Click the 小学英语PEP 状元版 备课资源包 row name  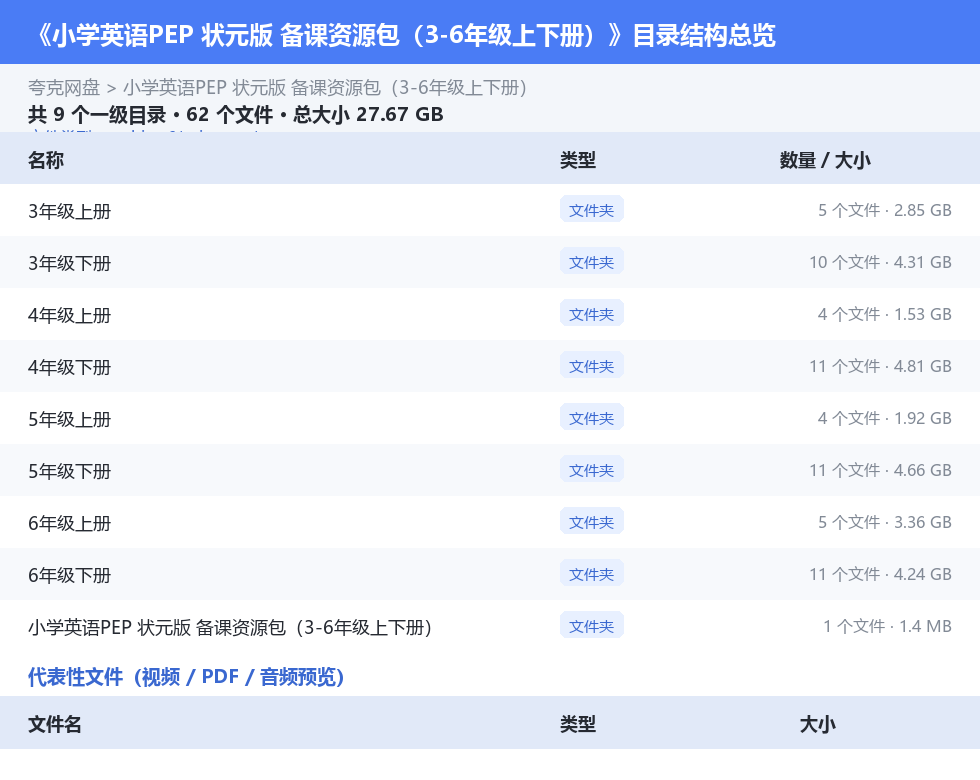[230, 627]
